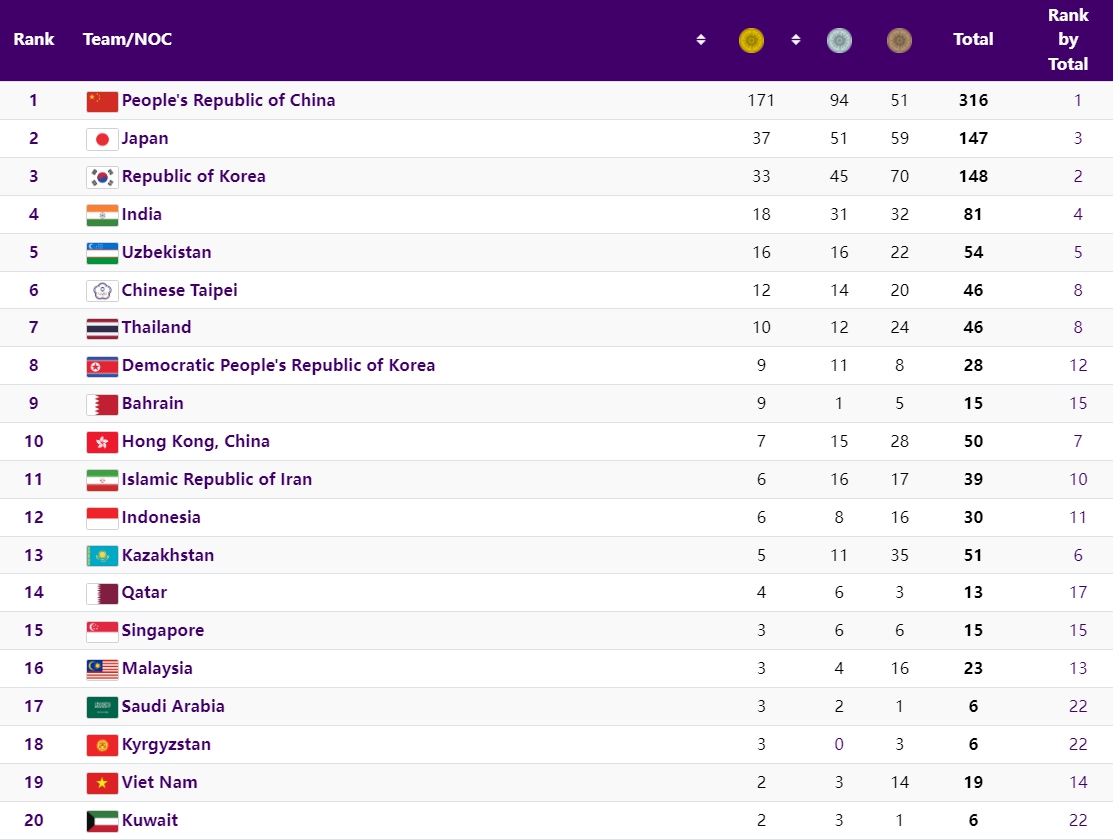Open the Malaysia team link
Screen dimensions: 1113x840
click(x=158, y=668)
